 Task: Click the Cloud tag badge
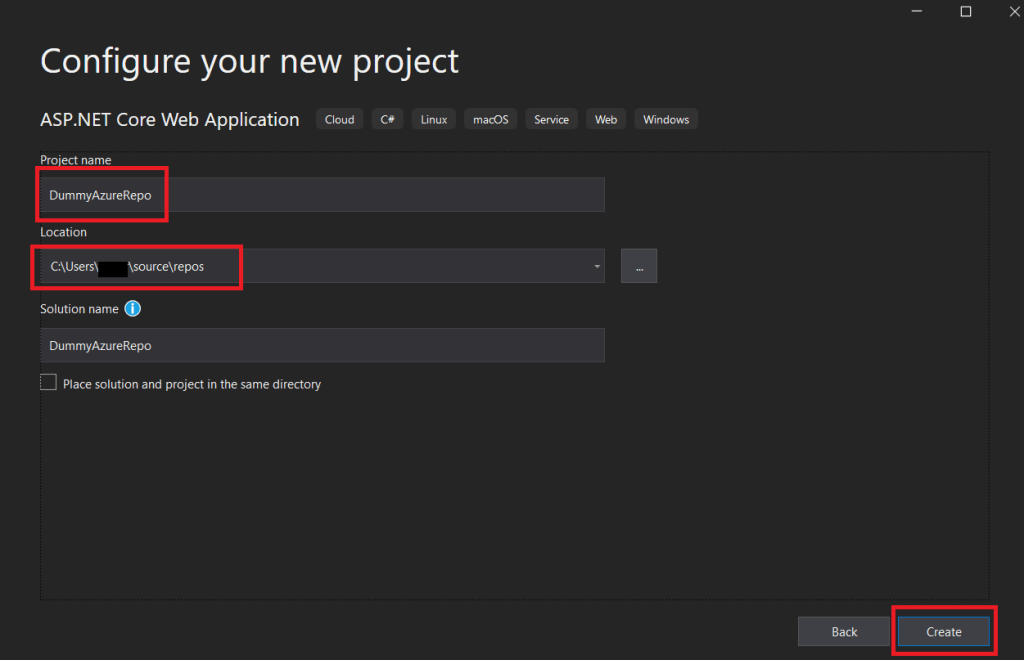click(x=339, y=120)
